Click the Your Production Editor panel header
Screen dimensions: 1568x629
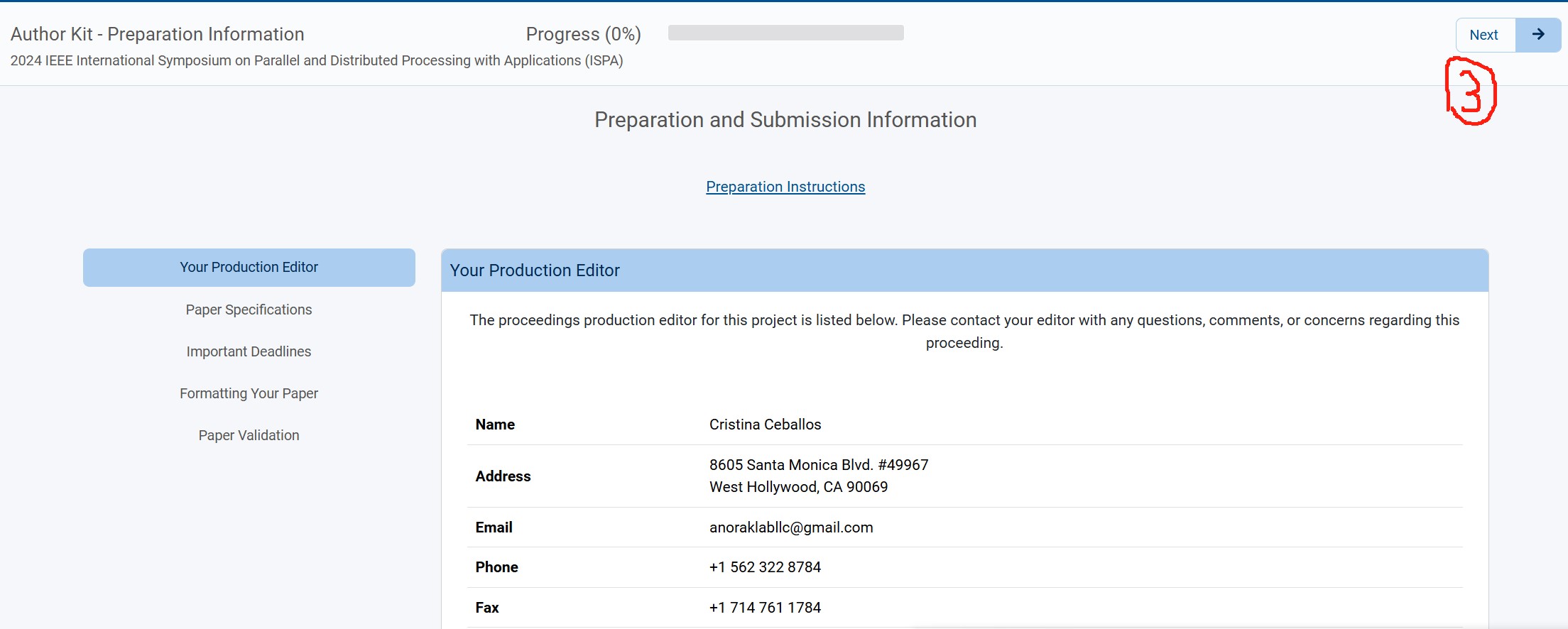click(x=964, y=270)
